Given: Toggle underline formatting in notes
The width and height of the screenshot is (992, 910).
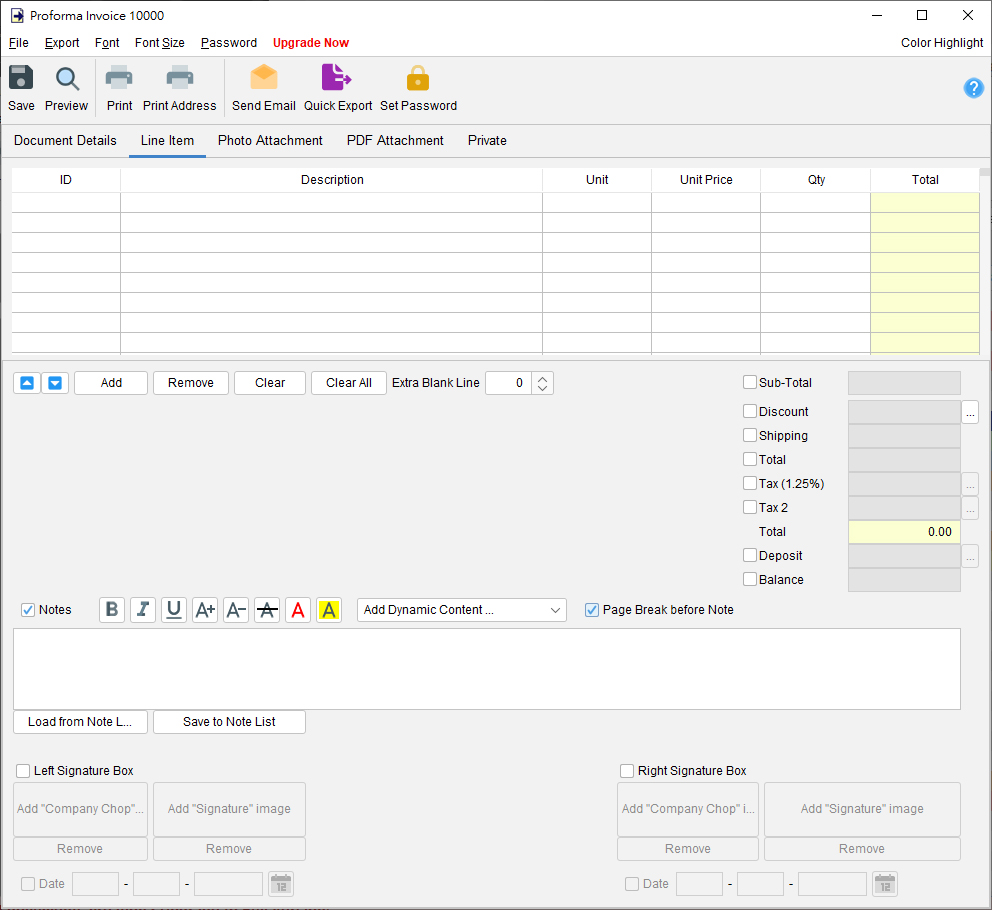Looking at the screenshot, I should (x=174, y=610).
